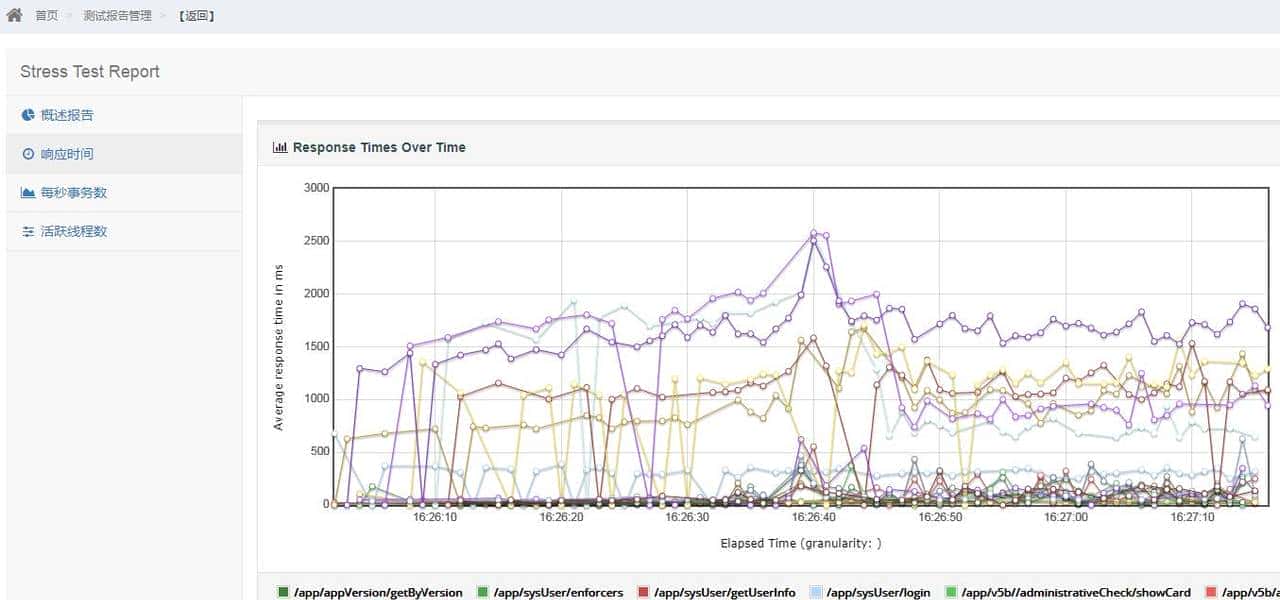Click green swatch for administrativeCheck/showCard legend

click(951, 593)
